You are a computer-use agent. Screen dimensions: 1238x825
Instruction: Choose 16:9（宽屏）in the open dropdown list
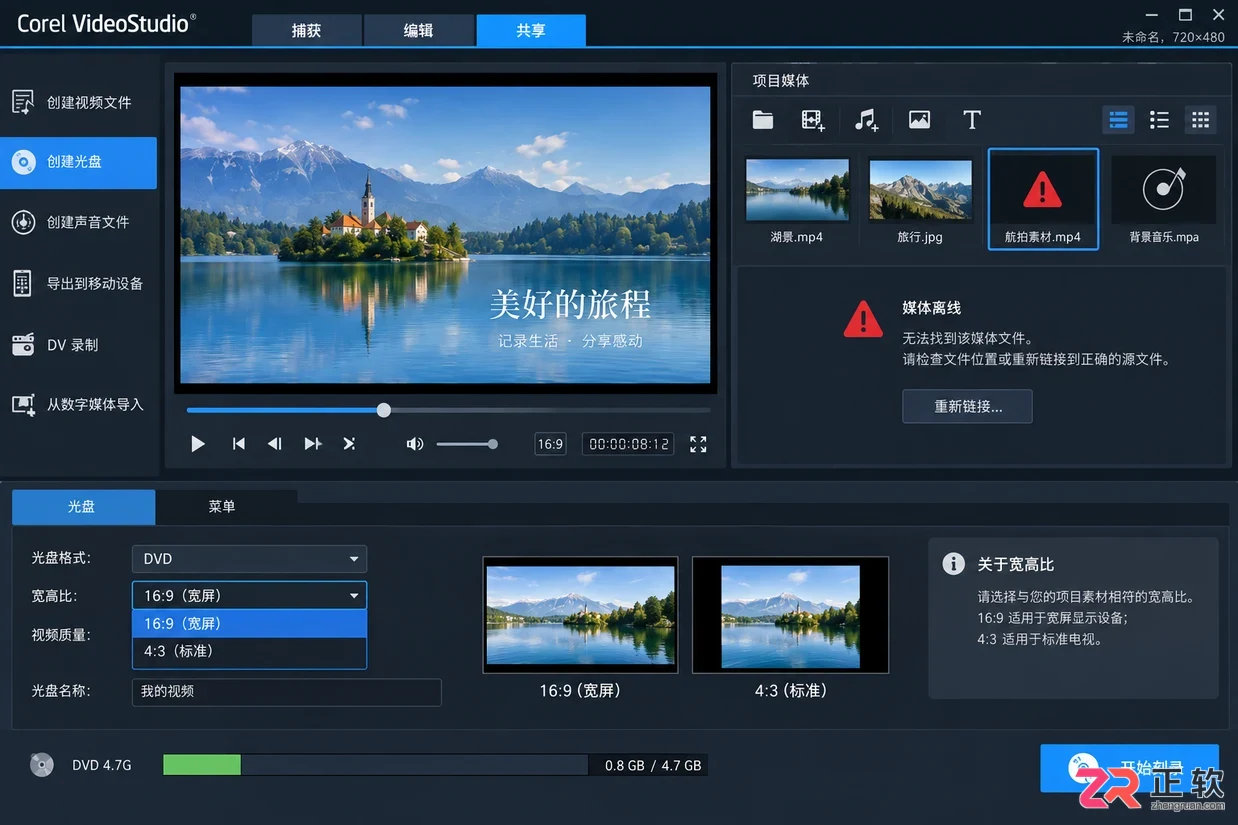click(x=249, y=623)
